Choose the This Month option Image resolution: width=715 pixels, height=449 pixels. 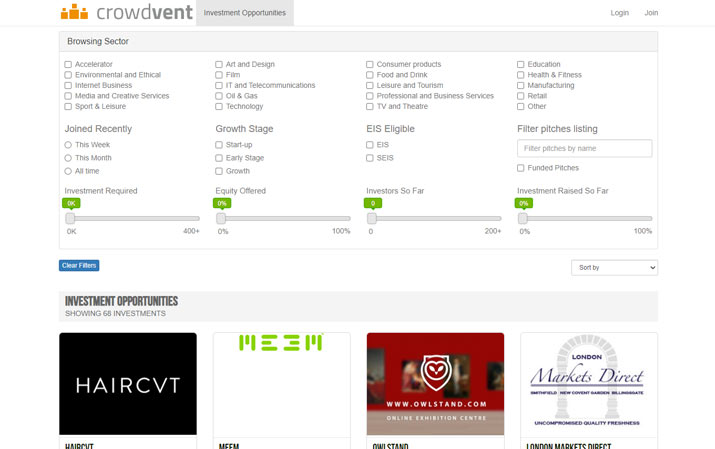[68, 158]
